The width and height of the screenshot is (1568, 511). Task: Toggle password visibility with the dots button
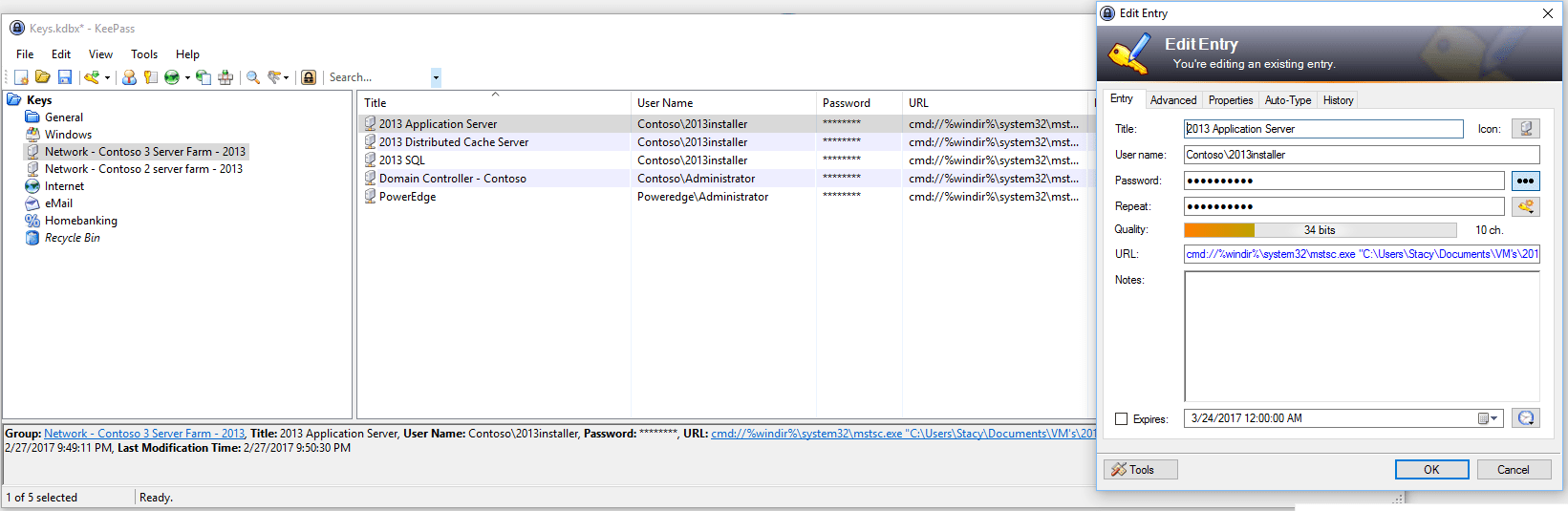[x=1526, y=181]
